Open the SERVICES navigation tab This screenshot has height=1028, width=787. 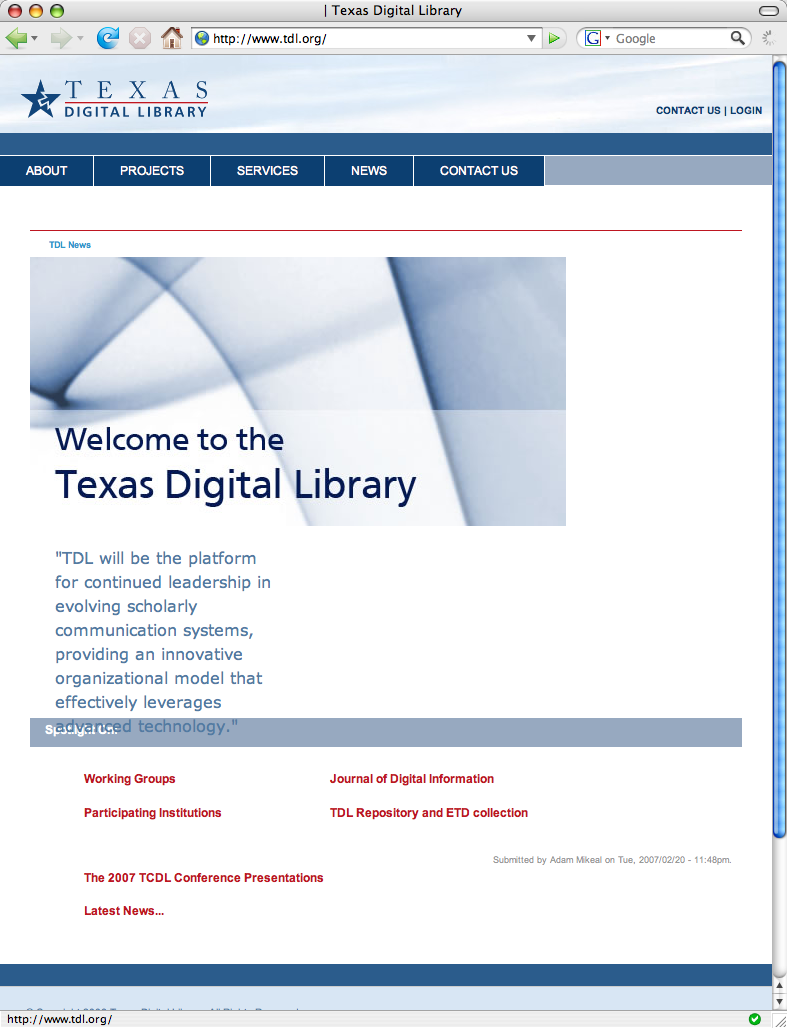pos(267,170)
